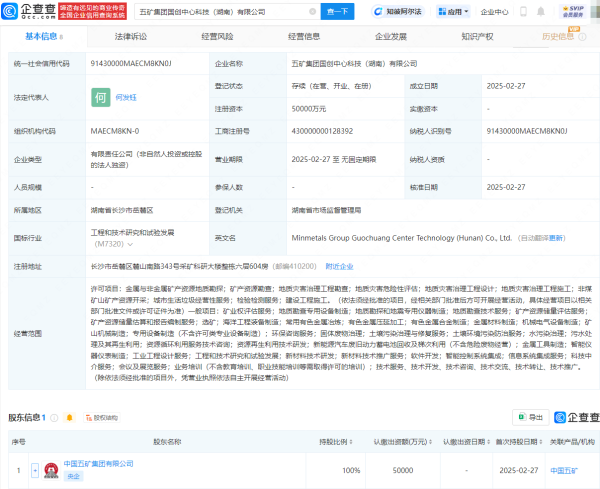Click the Qcc.com logo icon
Viewport: 600px width, 489px height.
coord(10,11)
